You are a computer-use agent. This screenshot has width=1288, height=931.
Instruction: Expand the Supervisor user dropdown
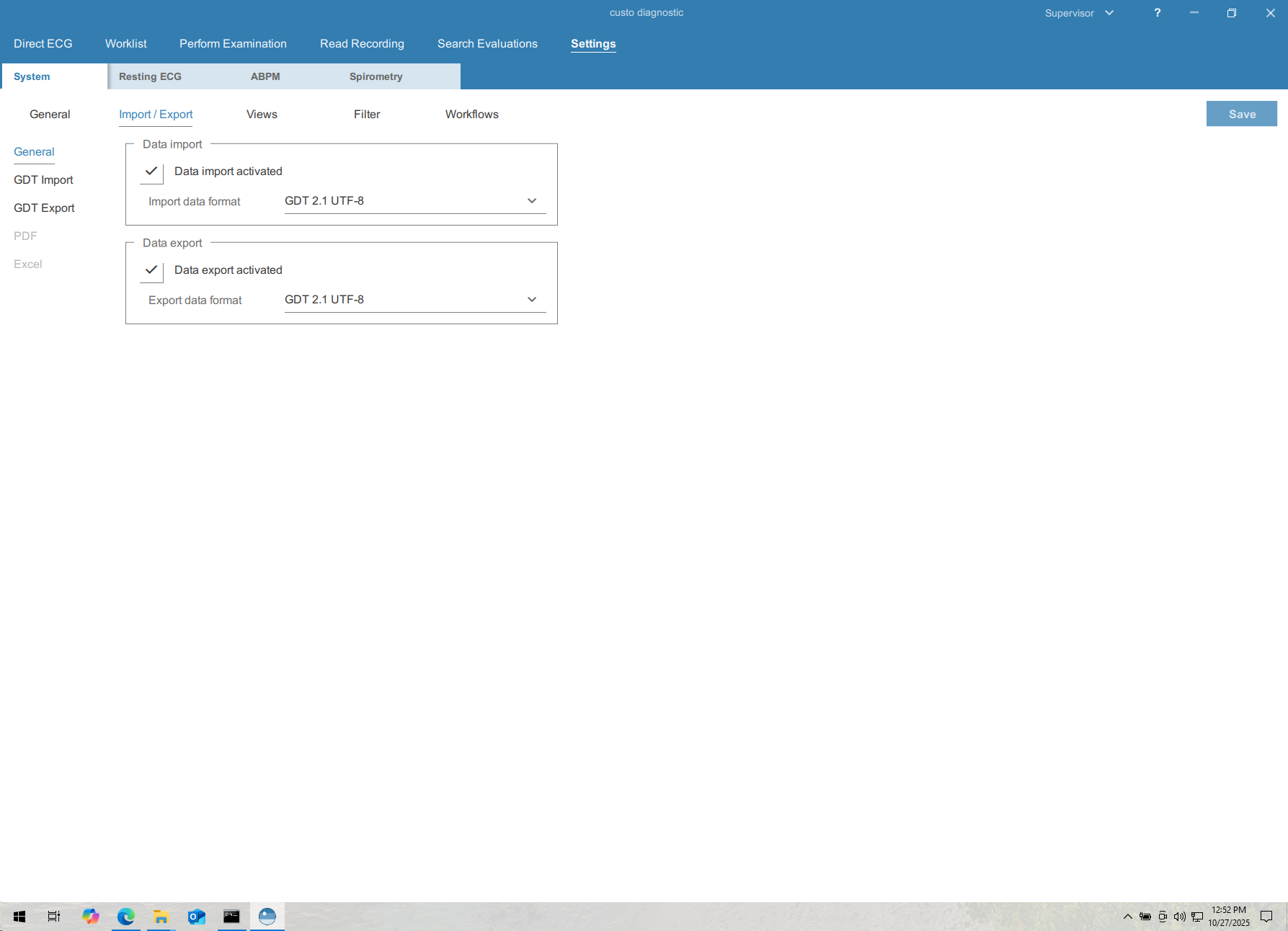(x=1079, y=13)
